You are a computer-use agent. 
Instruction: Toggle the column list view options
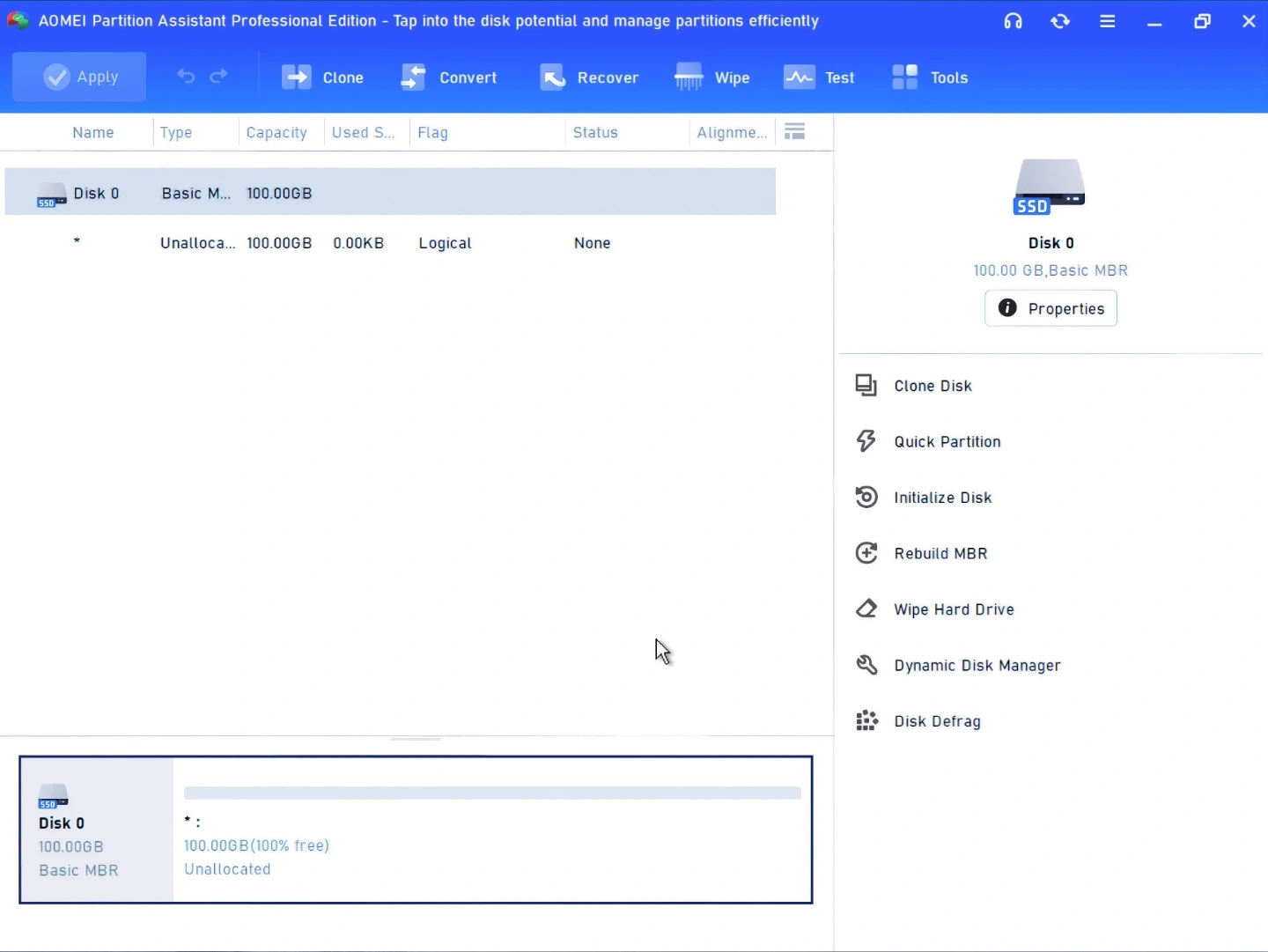click(x=794, y=132)
